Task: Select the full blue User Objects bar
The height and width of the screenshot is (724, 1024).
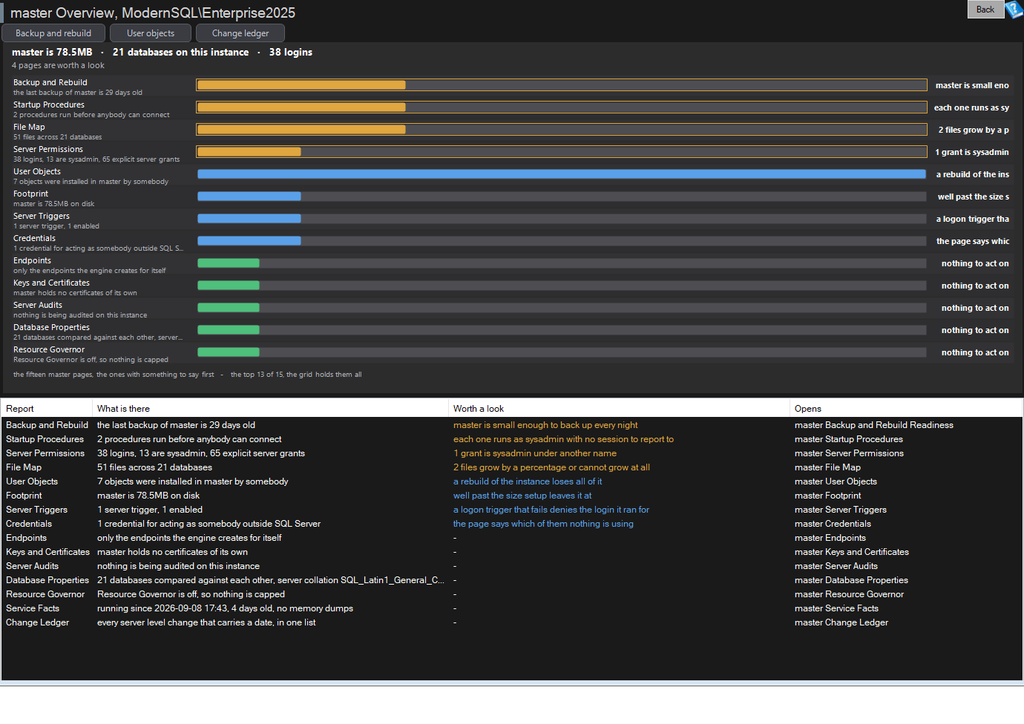Action: click(x=562, y=174)
